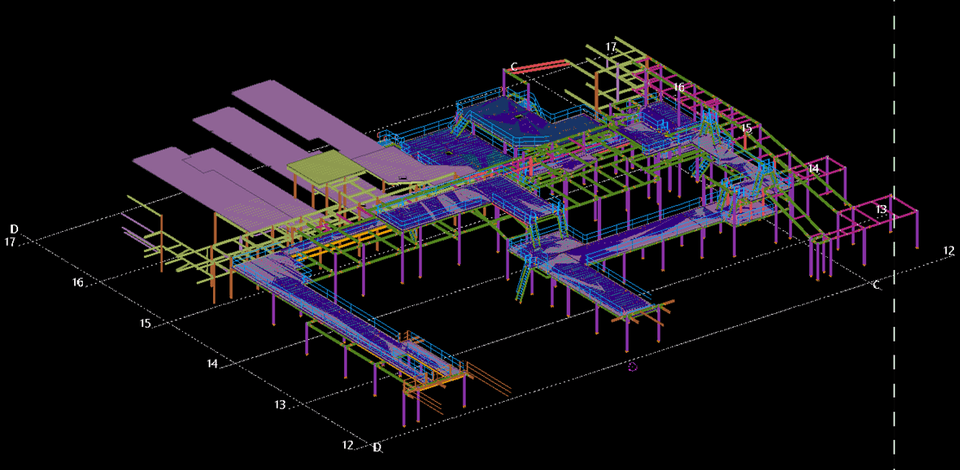Pick white grid label 15 inside the model
This screenshot has height=470, width=960.
pos(746,128)
